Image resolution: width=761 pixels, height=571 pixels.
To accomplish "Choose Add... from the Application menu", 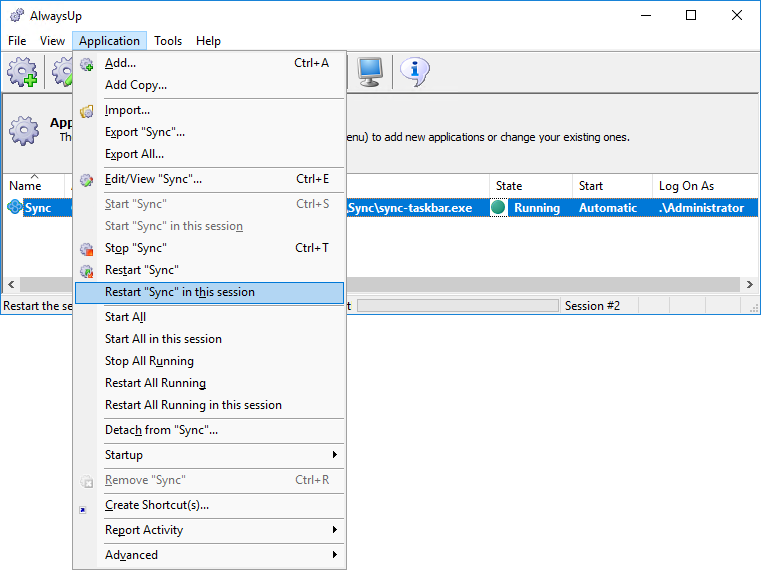I will coord(210,63).
